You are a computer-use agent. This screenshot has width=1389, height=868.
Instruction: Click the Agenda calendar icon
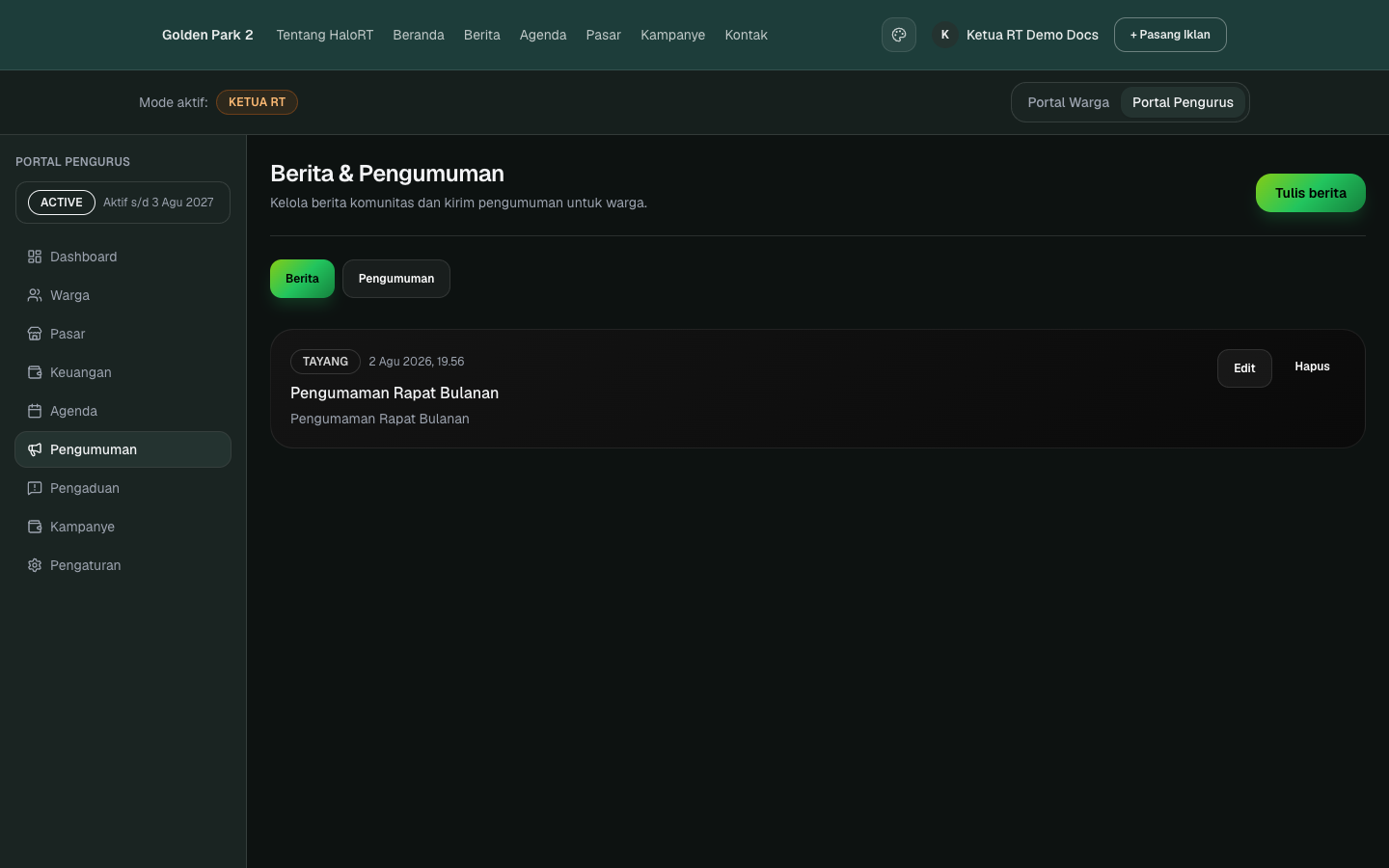click(x=35, y=411)
